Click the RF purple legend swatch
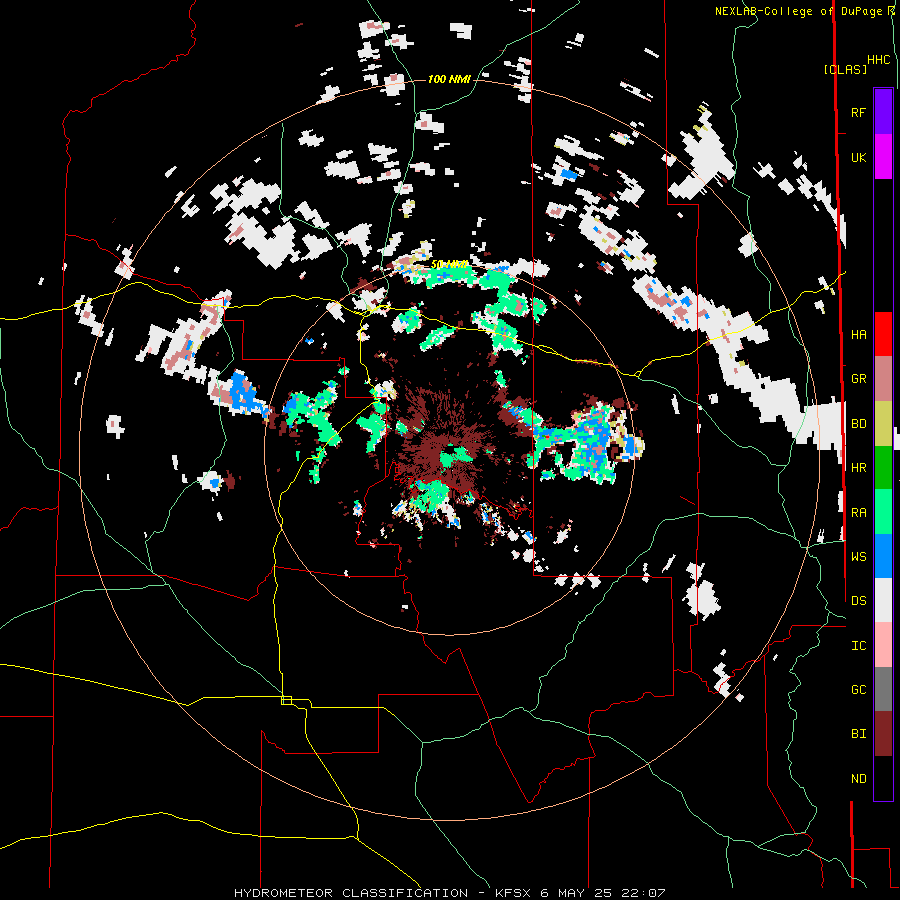 pos(883,112)
